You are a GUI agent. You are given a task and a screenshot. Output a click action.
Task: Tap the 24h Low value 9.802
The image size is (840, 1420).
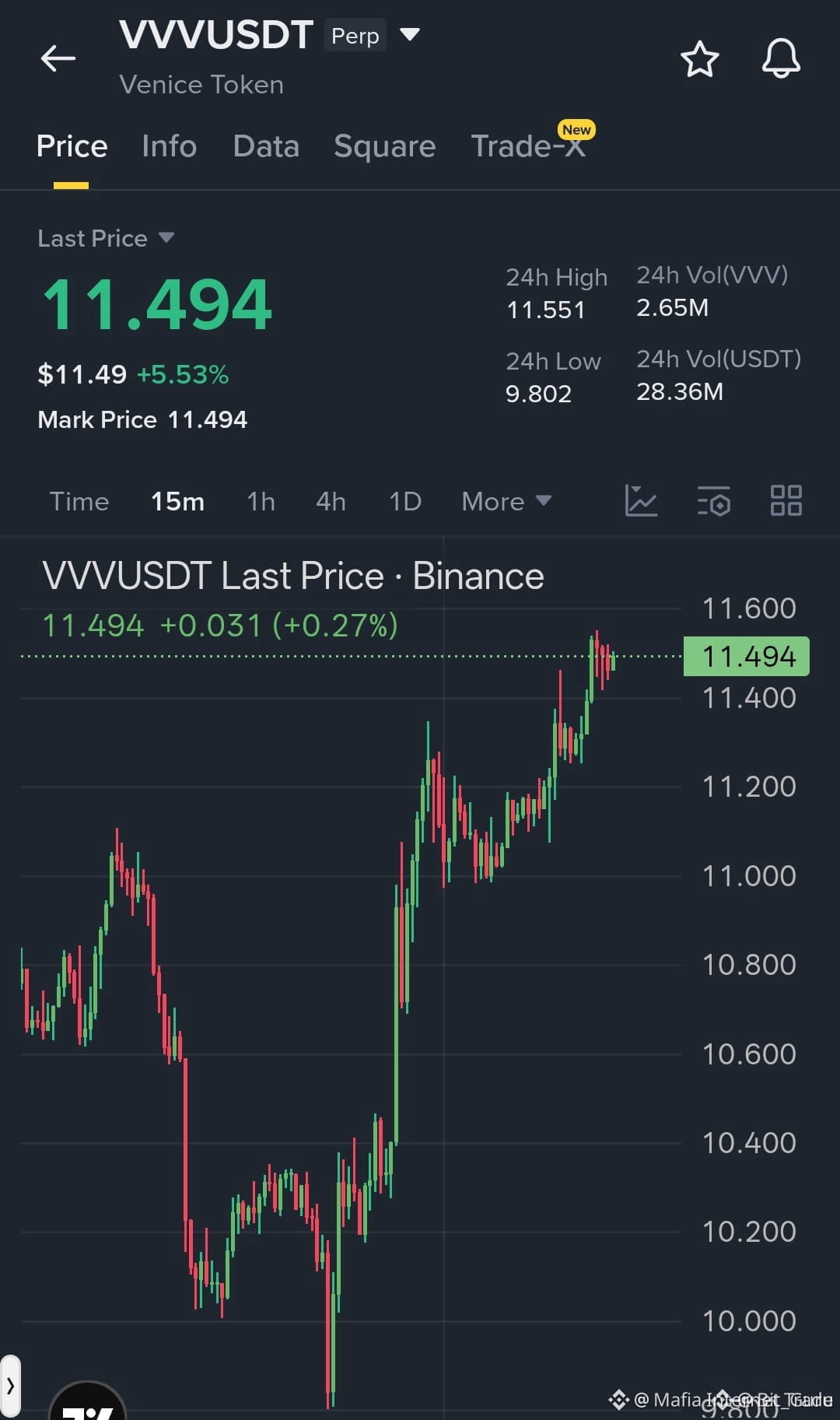click(538, 394)
